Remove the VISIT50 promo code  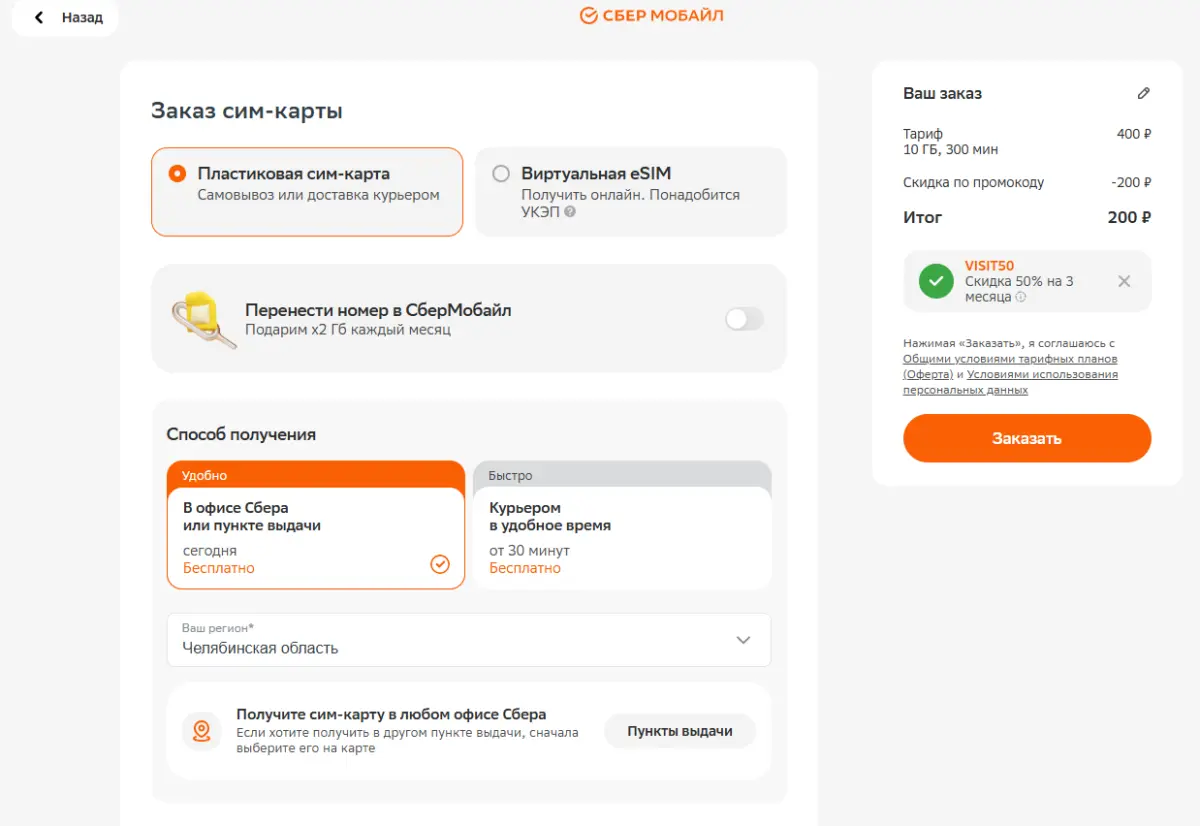(x=1124, y=281)
